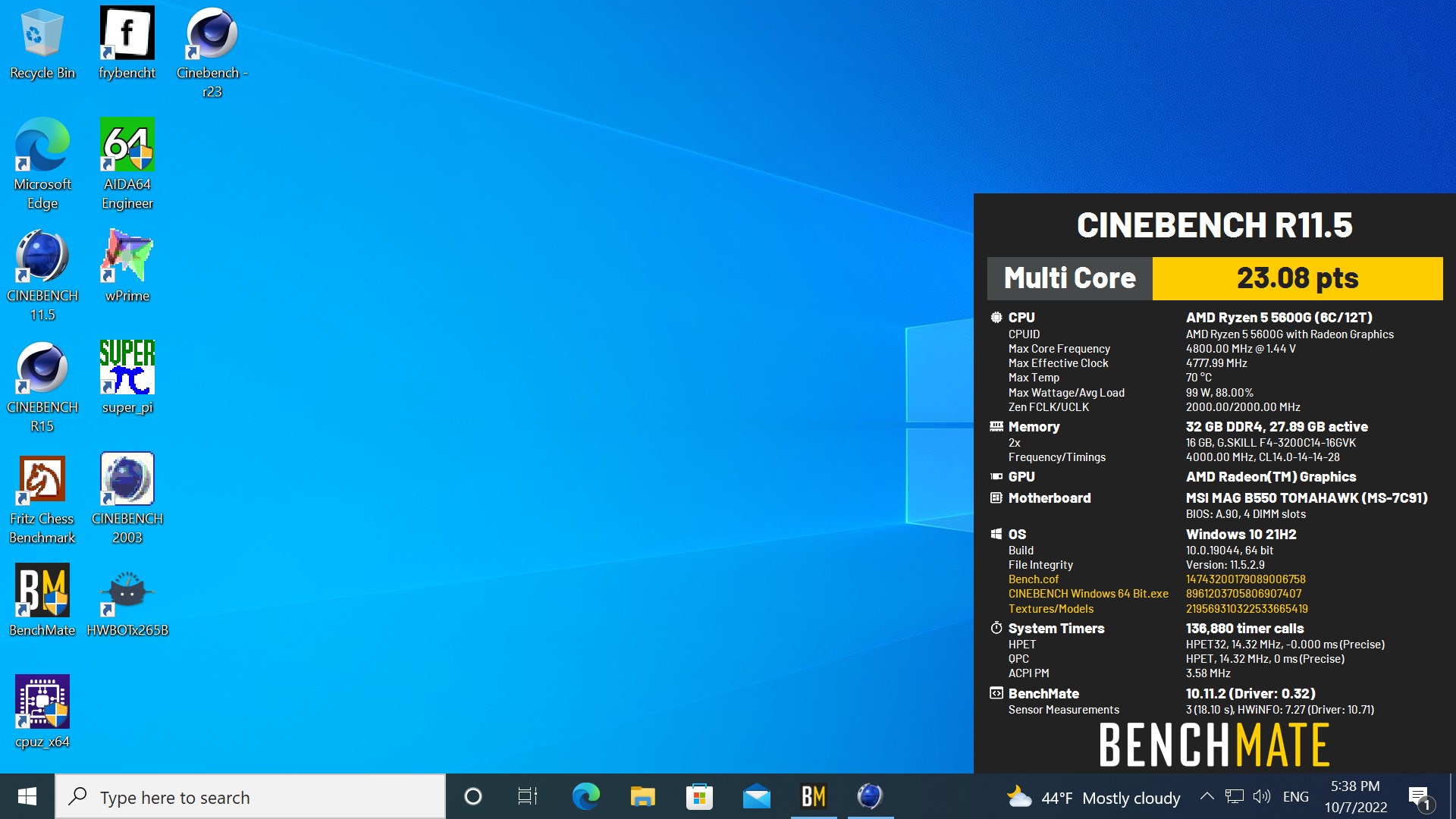Click the Show desktop strip

[1452, 796]
